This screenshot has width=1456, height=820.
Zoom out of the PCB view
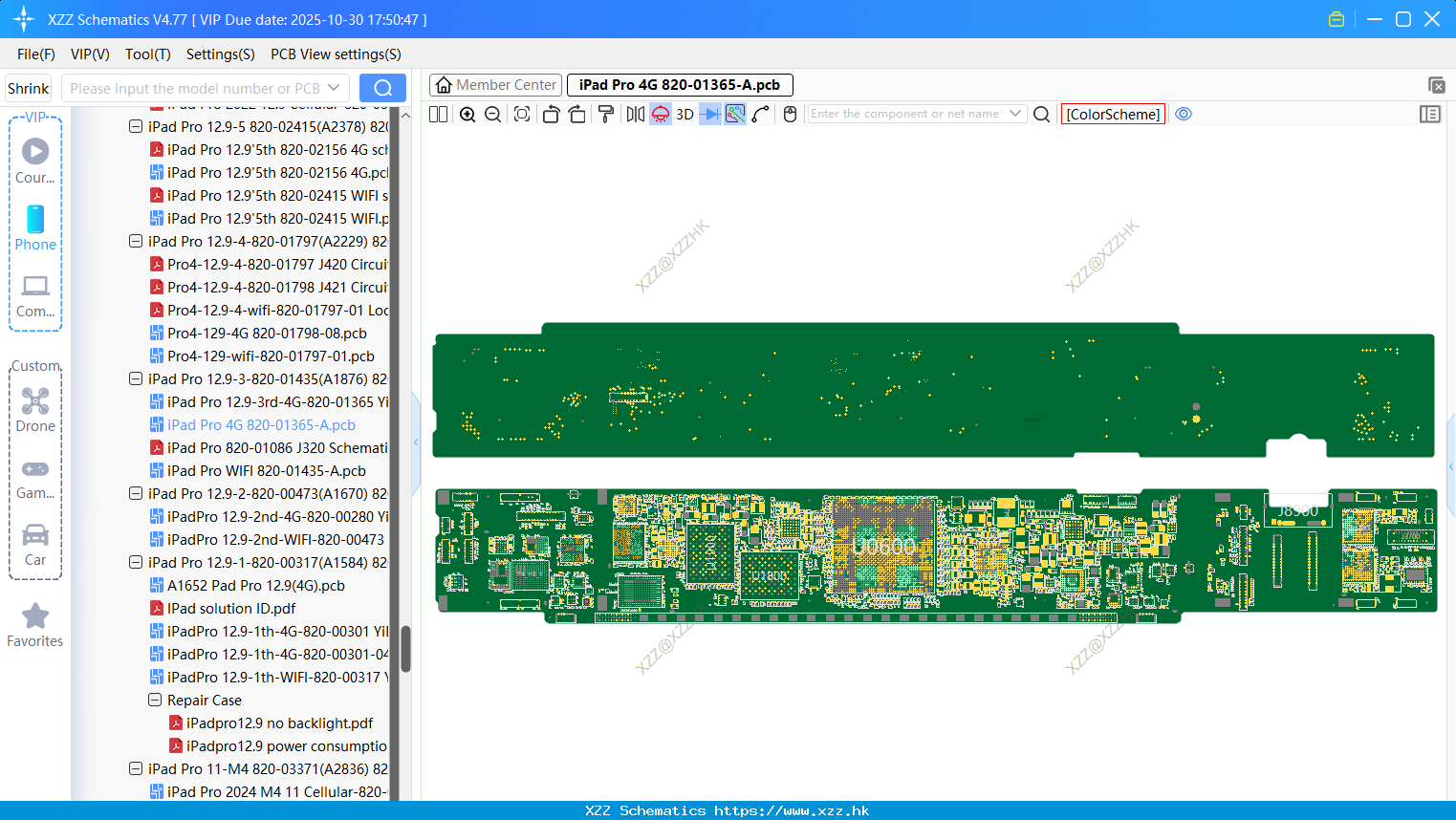[492, 114]
